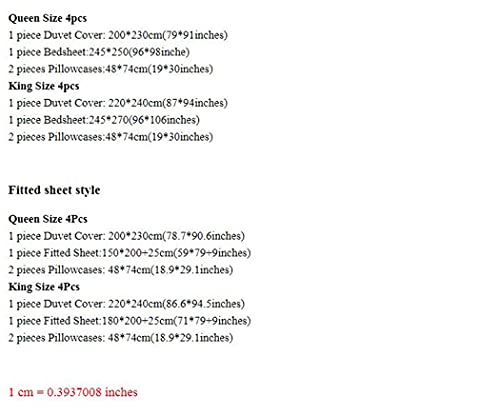Click the 'Queen Size 4pcs' heading
Screen dimensions: 500x416
(48, 18)
